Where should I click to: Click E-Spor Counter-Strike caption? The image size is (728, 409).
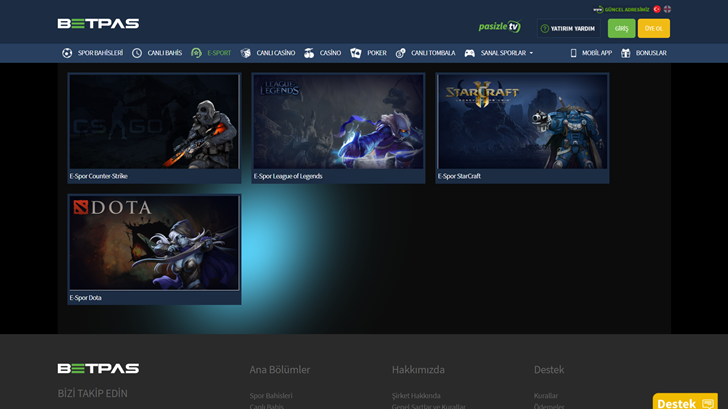point(98,176)
